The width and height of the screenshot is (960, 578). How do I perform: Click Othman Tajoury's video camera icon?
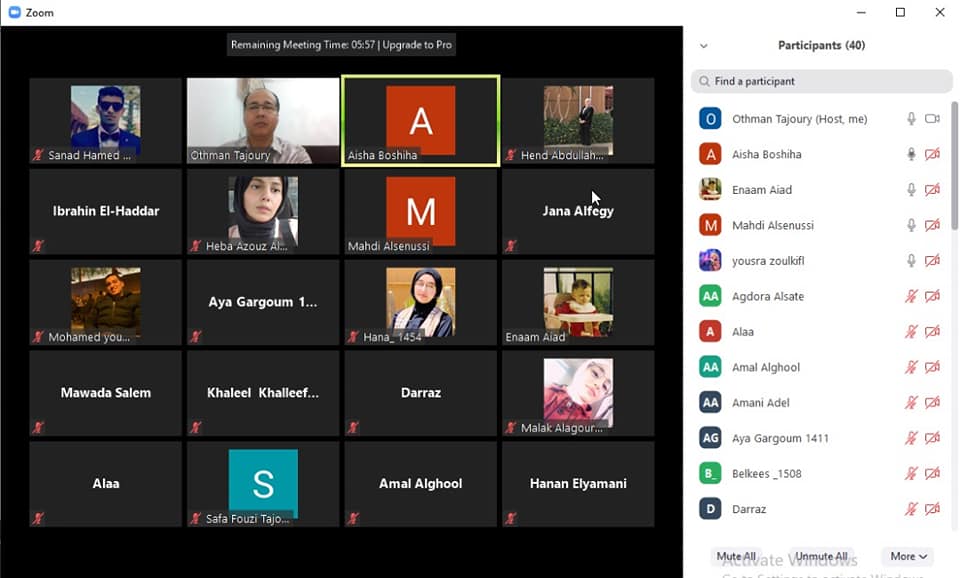pyautogui.click(x=932, y=119)
